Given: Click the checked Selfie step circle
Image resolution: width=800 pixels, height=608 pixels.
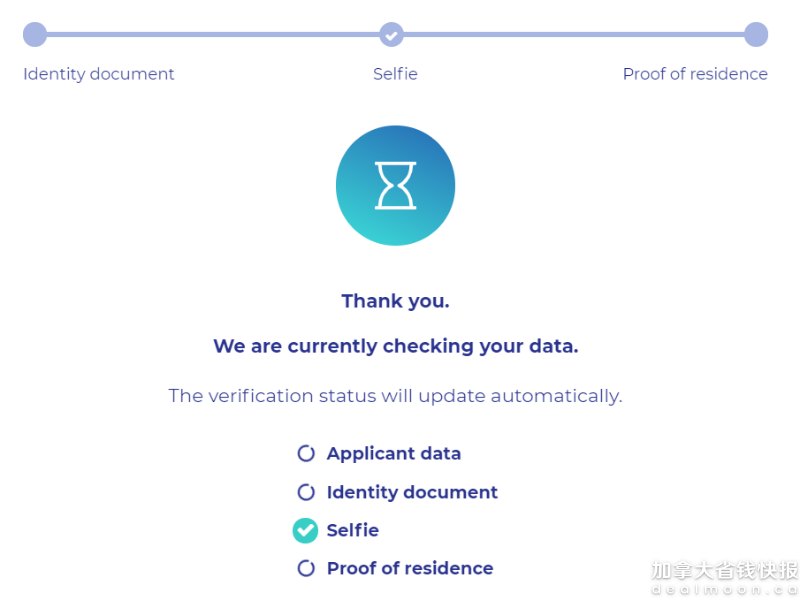Looking at the screenshot, I should tap(391, 35).
